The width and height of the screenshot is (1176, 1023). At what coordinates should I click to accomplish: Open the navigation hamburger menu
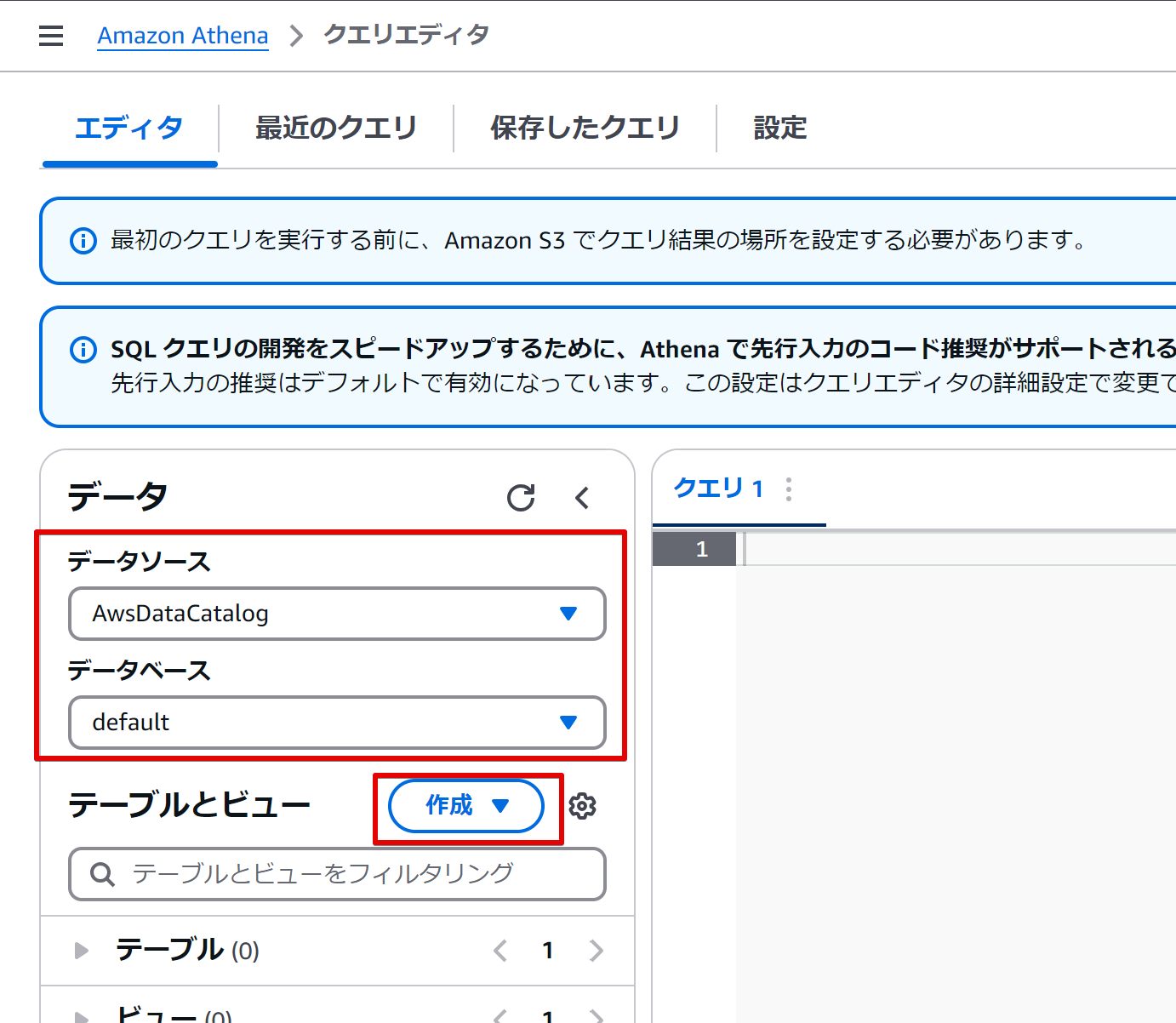[51, 35]
